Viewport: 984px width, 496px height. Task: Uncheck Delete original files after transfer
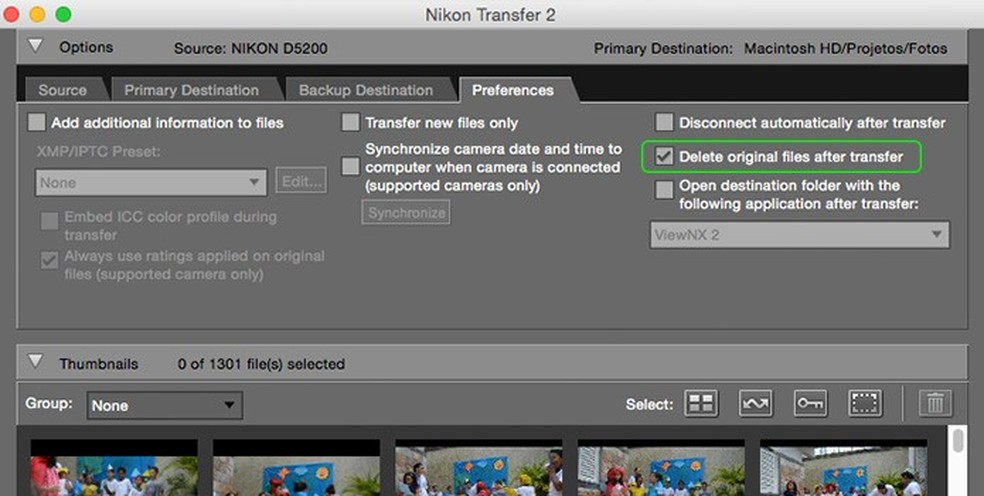click(664, 156)
